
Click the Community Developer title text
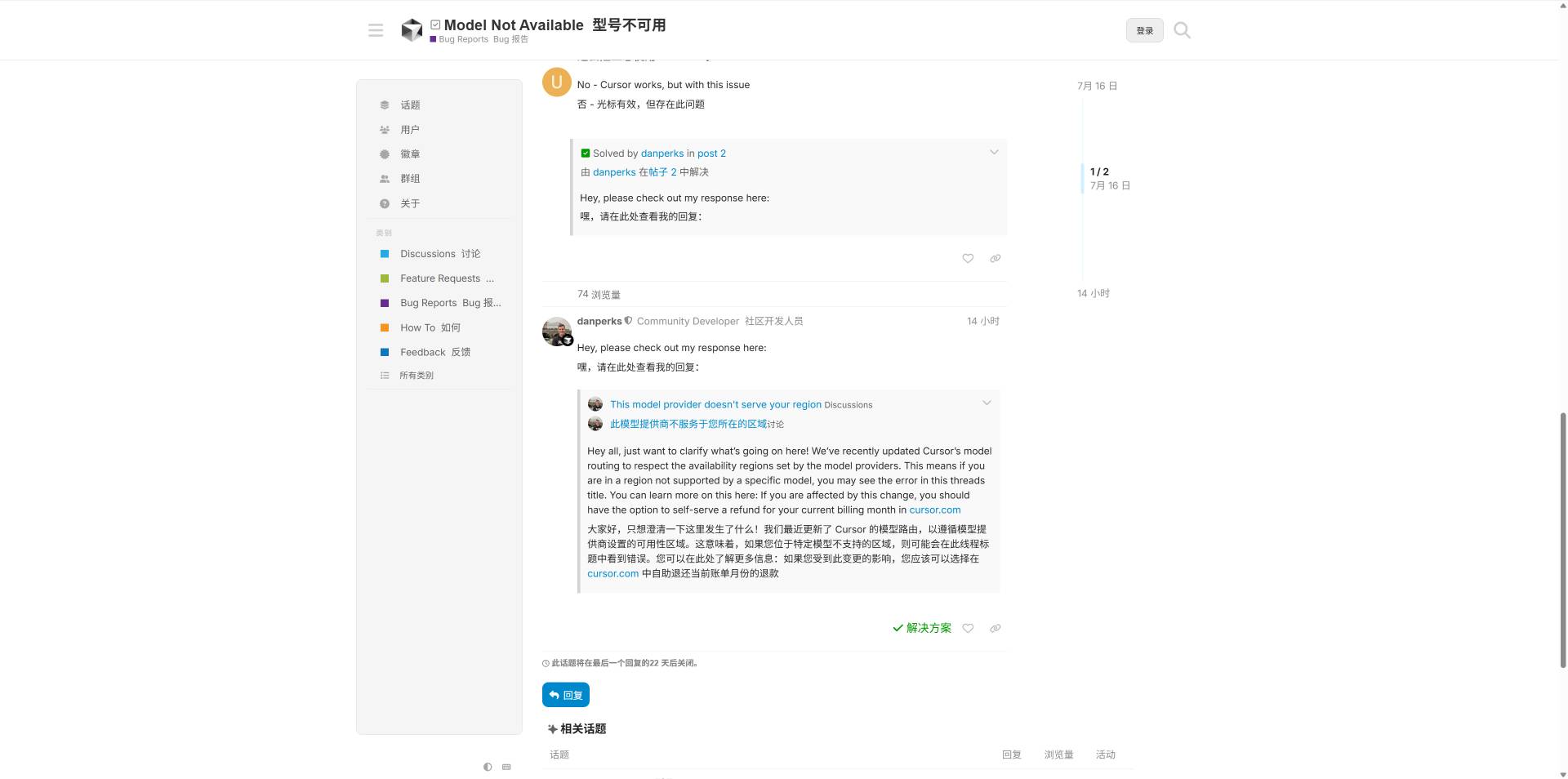[x=688, y=321]
